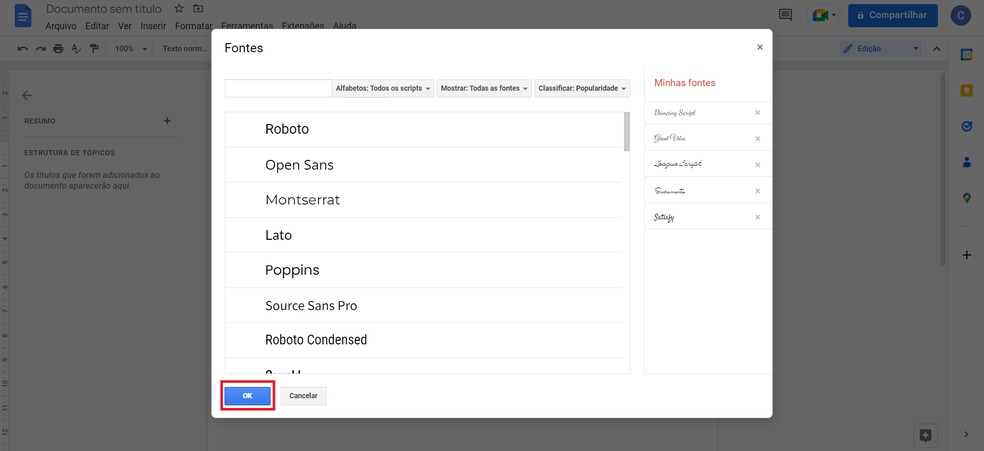This screenshot has height=451, width=984.
Task: Select Montserrat in the font list
Action: [302, 200]
